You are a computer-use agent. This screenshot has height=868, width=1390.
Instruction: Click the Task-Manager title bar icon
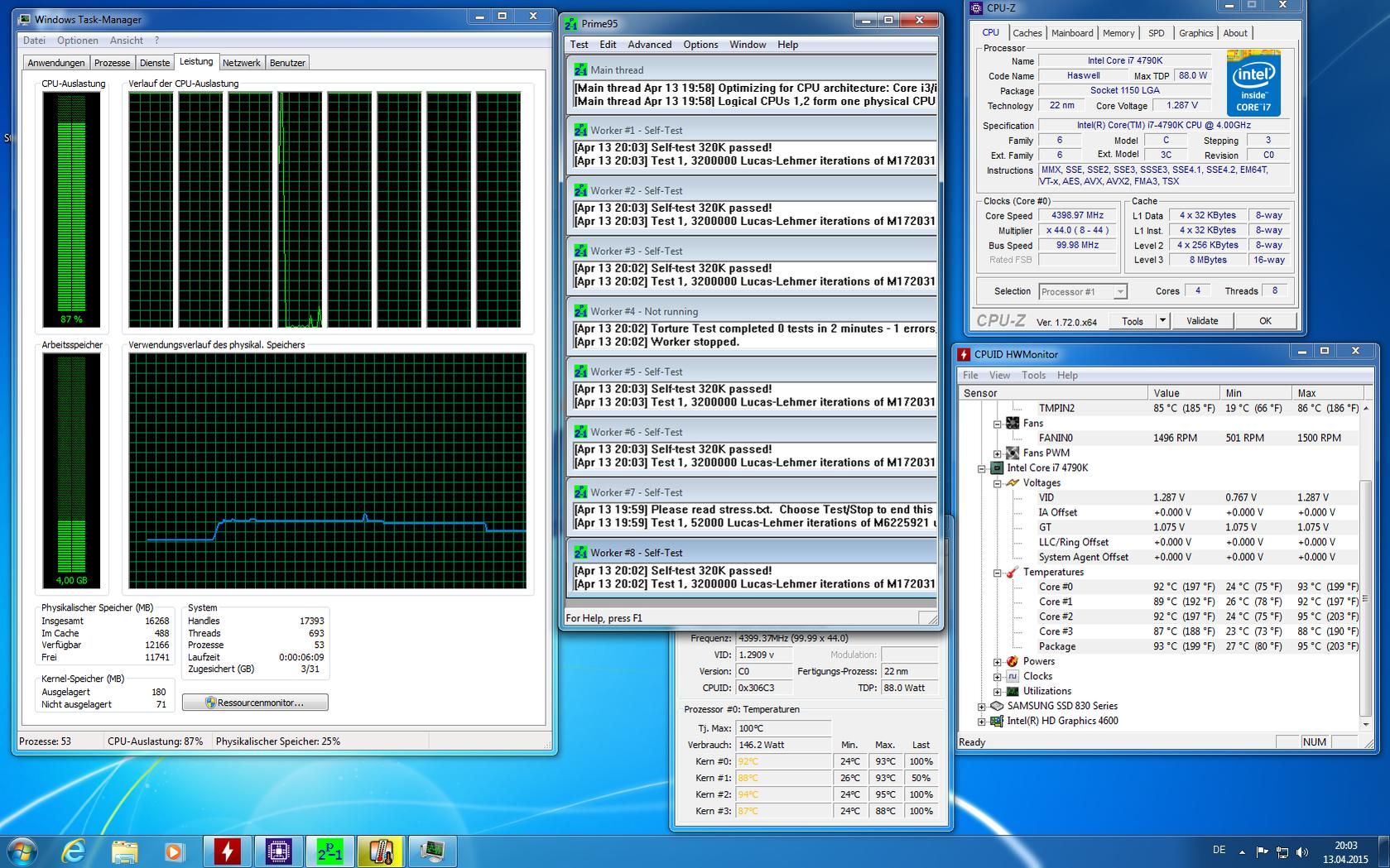[x=25, y=19]
